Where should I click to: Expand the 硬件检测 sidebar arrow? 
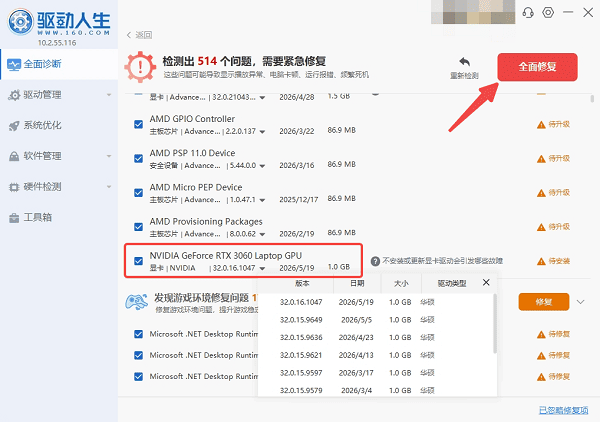point(109,187)
